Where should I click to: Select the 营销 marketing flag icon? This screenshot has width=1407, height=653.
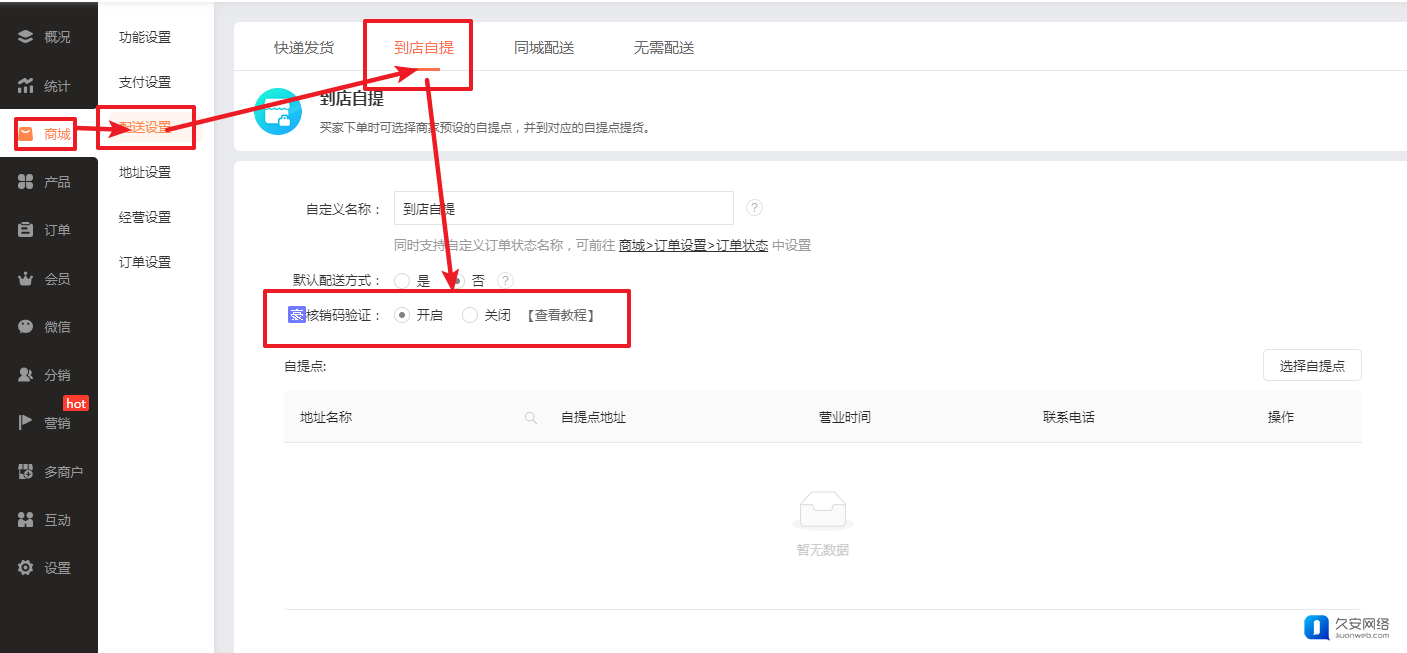click(26, 423)
